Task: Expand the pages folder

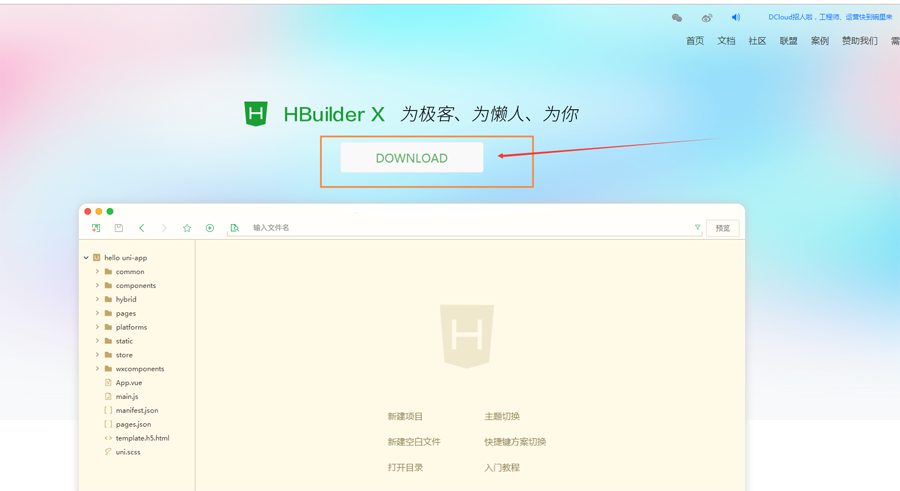Action: click(97, 313)
